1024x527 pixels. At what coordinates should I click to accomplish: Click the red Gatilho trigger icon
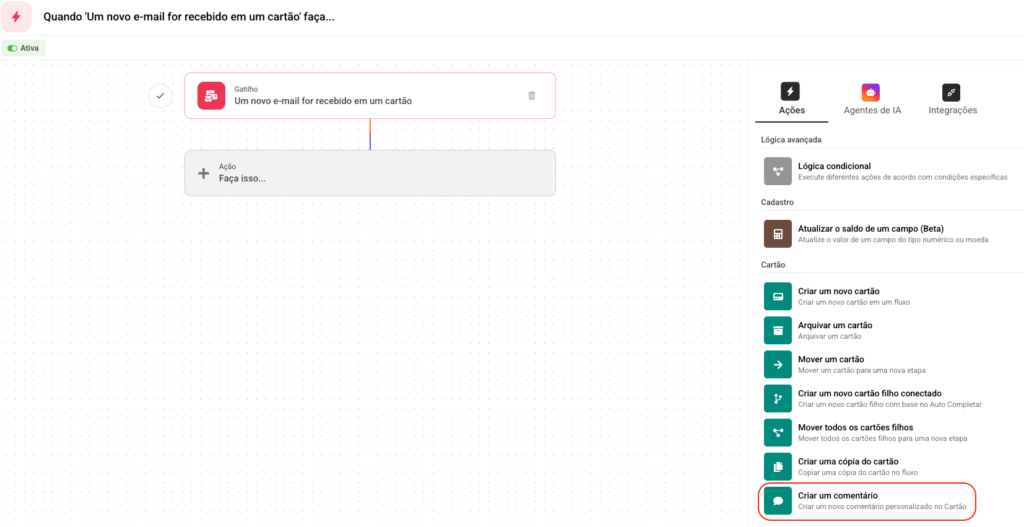point(211,96)
